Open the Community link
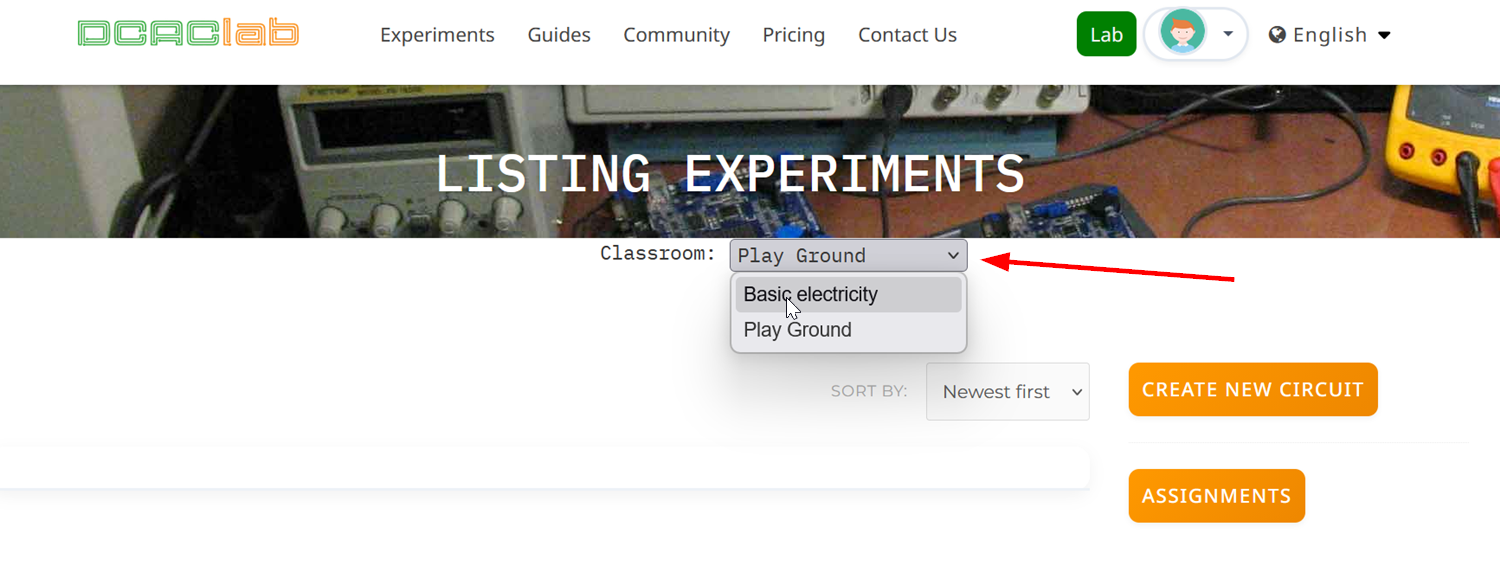The width and height of the screenshot is (1500, 584). pyautogui.click(x=676, y=35)
